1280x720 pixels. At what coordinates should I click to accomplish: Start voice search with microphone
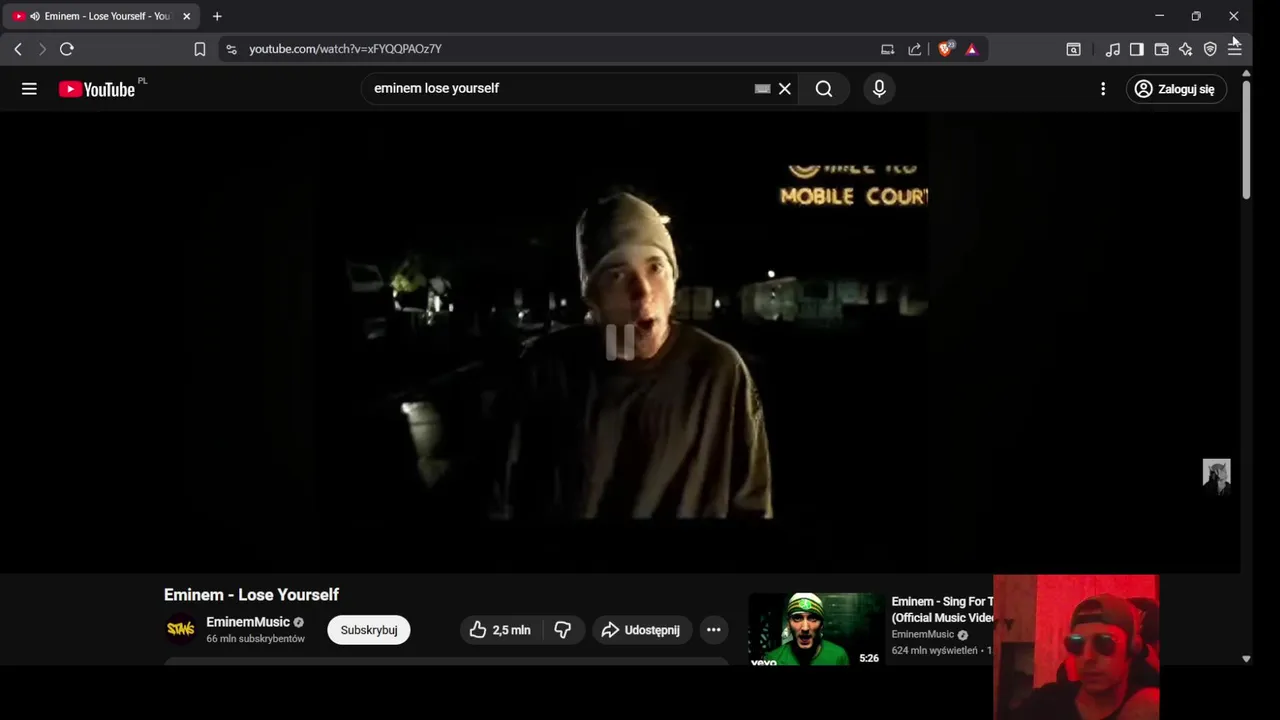click(x=879, y=89)
